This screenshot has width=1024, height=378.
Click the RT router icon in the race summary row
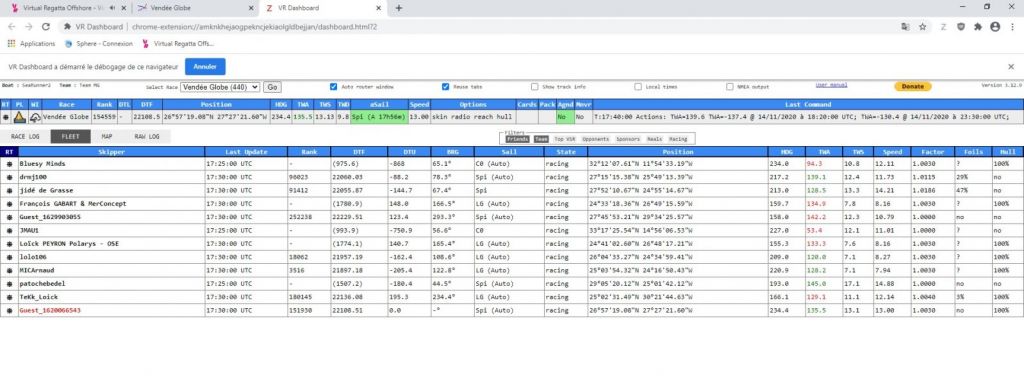tap(5, 117)
